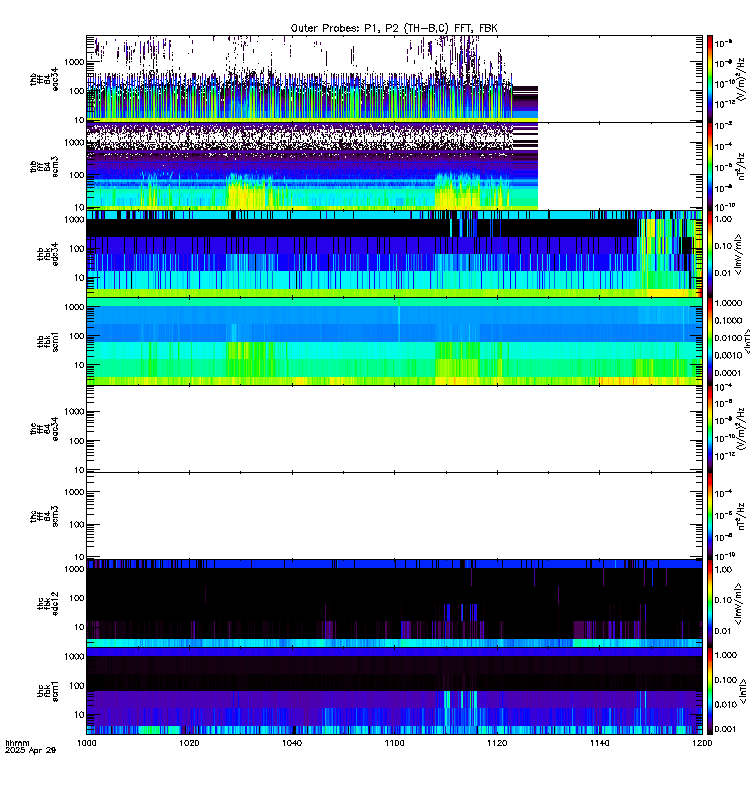Viewport: 750px width, 800px height.
Task: Click the 'thc fff 64 eac34' panel axis label
Action: pos(44,429)
